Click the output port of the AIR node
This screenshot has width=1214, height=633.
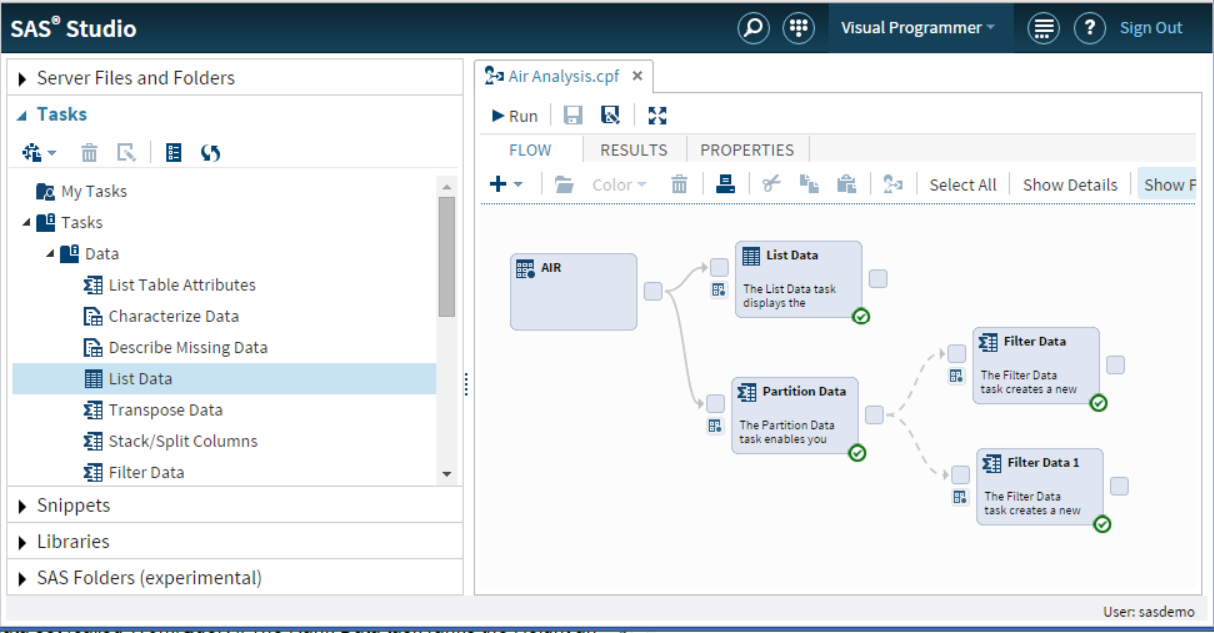pos(653,291)
